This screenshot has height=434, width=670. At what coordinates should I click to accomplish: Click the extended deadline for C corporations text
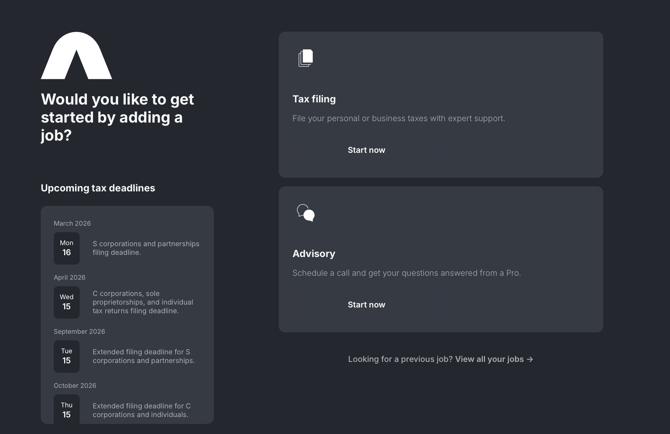(x=141, y=410)
